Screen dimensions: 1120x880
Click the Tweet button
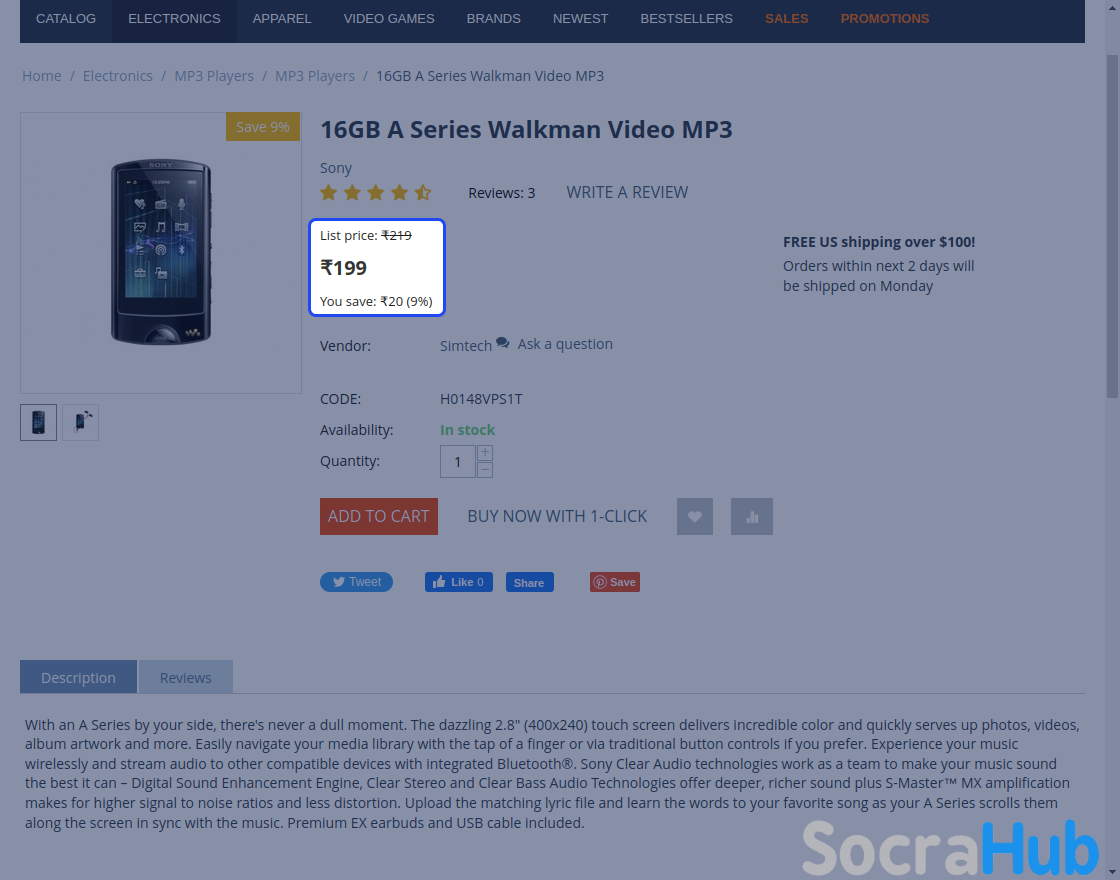(356, 582)
